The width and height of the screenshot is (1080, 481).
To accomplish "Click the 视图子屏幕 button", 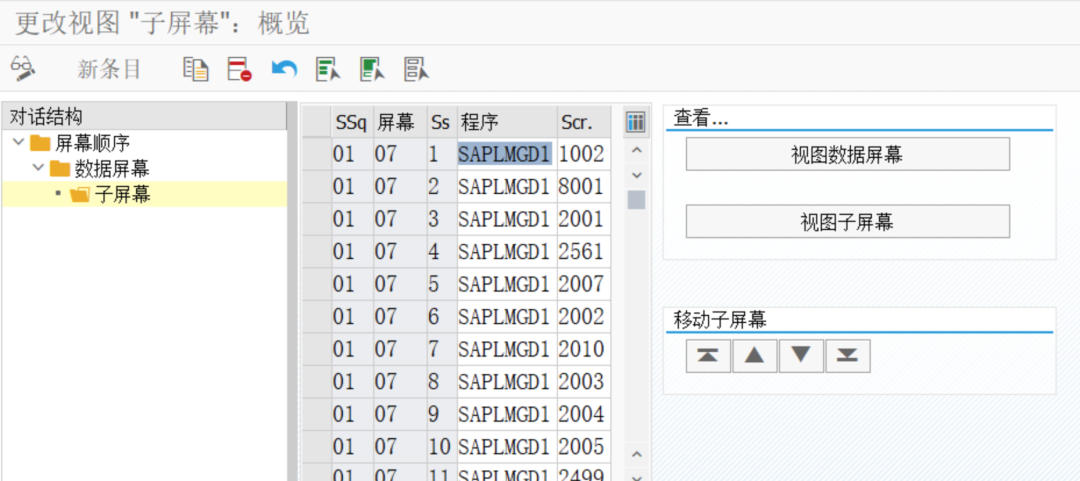I will click(x=847, y=221).
